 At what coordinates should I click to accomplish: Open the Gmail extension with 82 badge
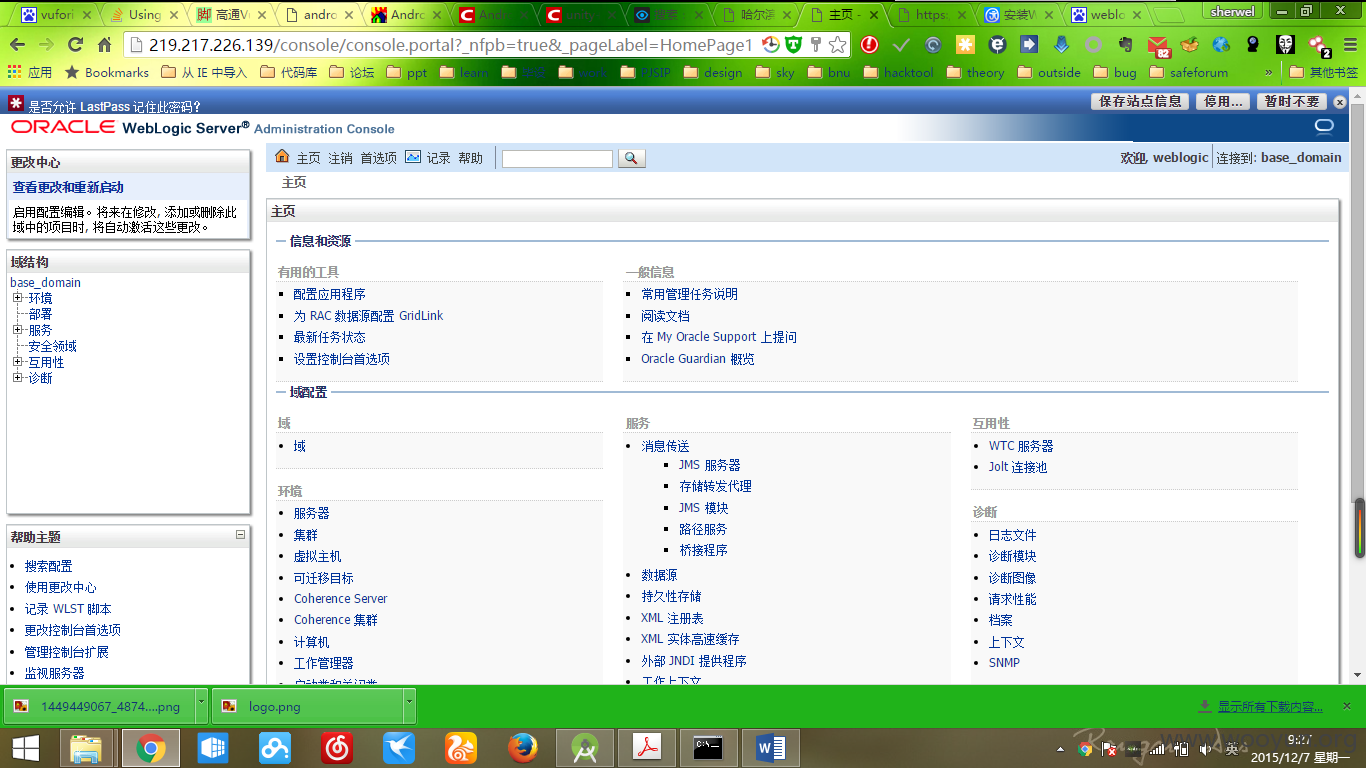(x=1158, y=46)
